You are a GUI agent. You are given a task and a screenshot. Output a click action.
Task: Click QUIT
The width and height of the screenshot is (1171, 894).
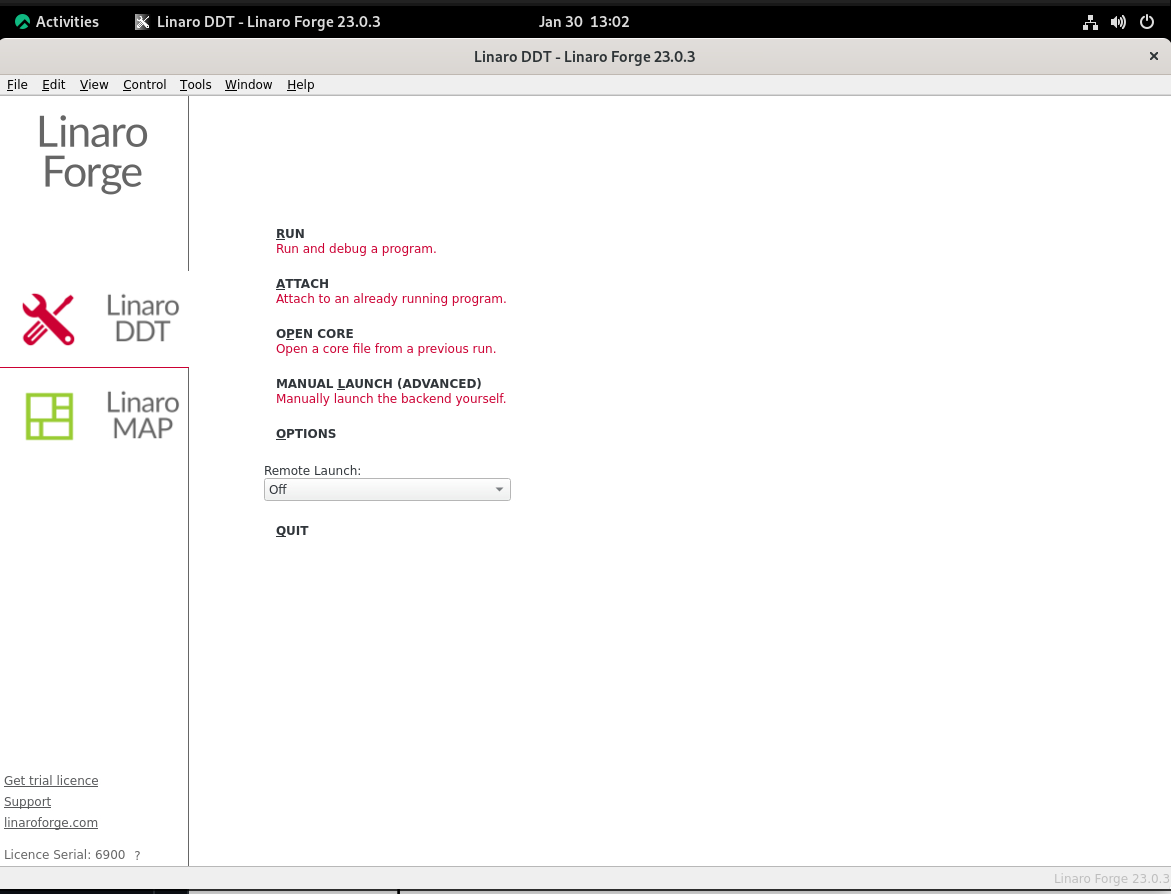292,531
